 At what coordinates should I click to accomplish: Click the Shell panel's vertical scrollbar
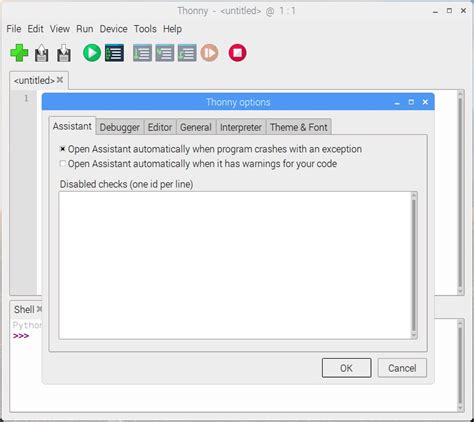pos(460,365)
